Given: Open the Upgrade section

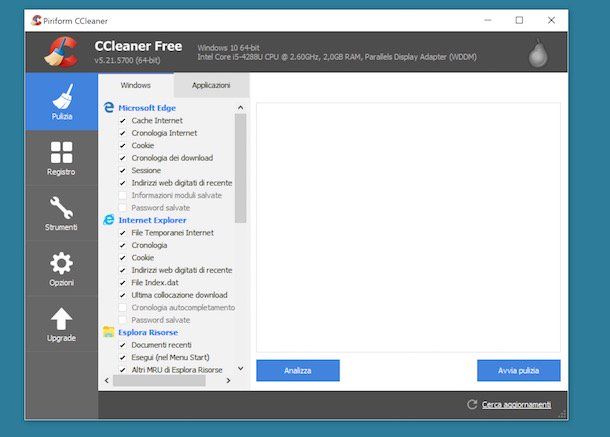Looking at the screenshot, I should [62, 325].
